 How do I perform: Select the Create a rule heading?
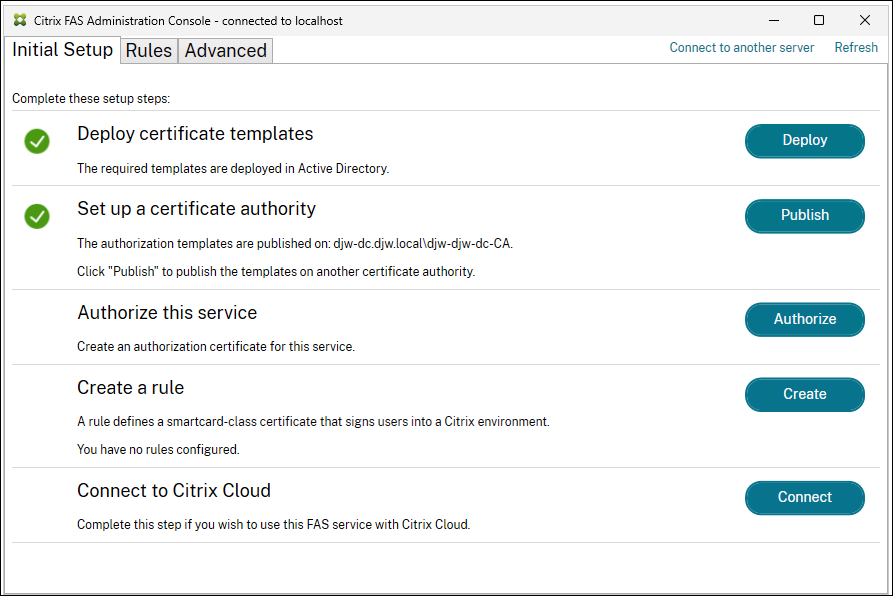(130, 388)
